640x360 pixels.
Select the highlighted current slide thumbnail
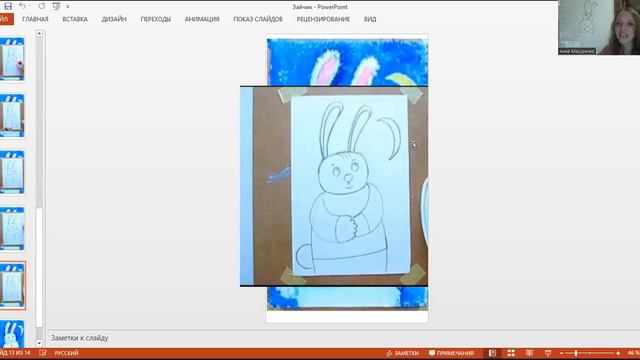tap(12, 285)
